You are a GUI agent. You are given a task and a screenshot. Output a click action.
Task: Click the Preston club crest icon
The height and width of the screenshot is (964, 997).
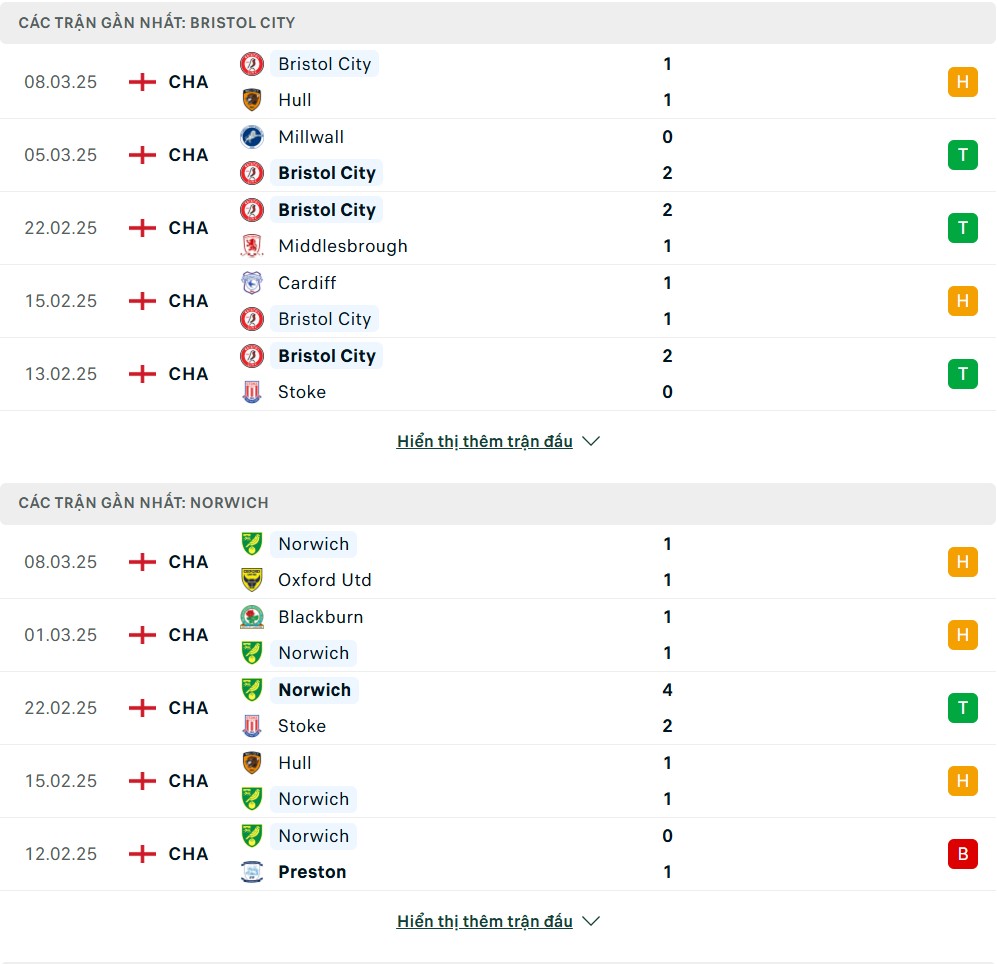(x=252, y=871)
